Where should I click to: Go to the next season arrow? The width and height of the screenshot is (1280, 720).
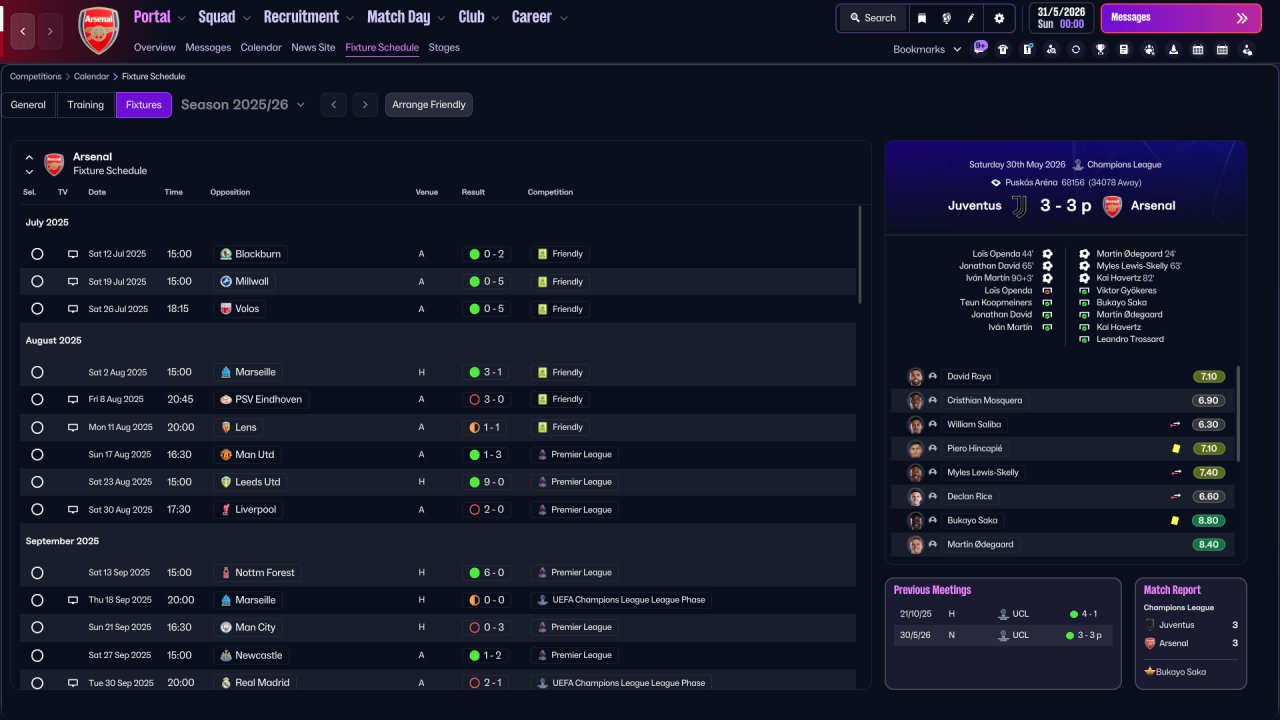365,105
